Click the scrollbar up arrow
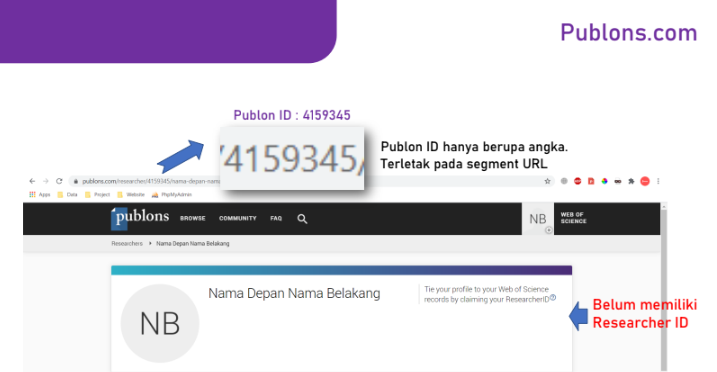The width and height of the screenshot is (717, 372). point(663,207)
